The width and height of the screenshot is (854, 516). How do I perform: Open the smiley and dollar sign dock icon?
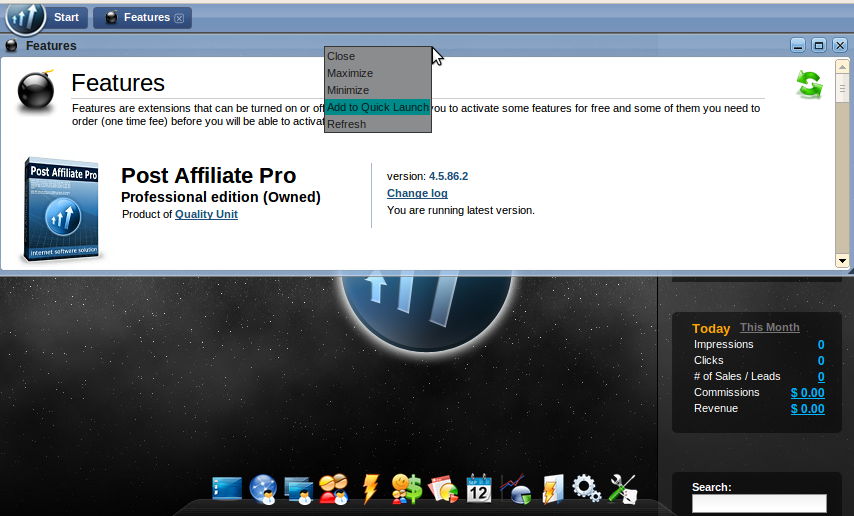click(x=407, y=488)
